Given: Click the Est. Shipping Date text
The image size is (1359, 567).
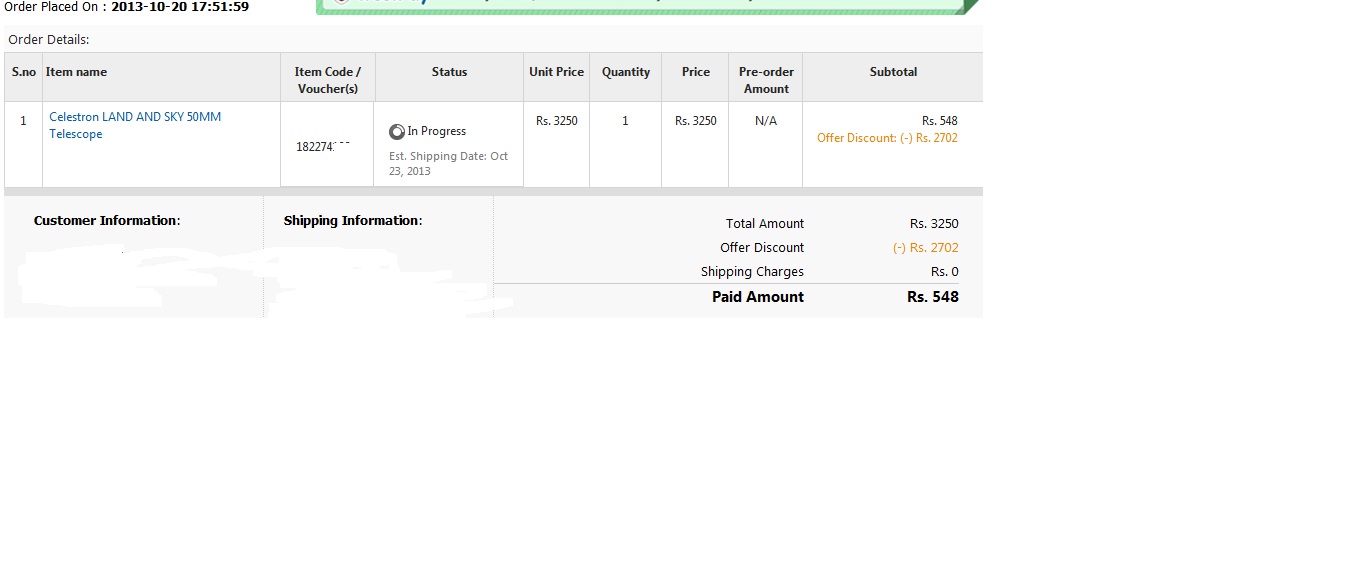Looking at the screenshot, I should 448,164.
